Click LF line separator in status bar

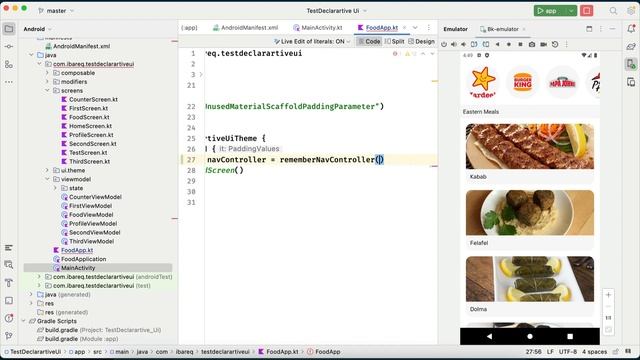(x=550, y=351)
